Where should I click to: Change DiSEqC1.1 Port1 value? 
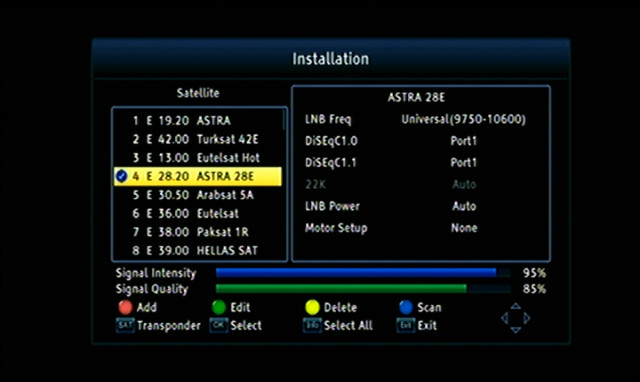coord(463,163)
